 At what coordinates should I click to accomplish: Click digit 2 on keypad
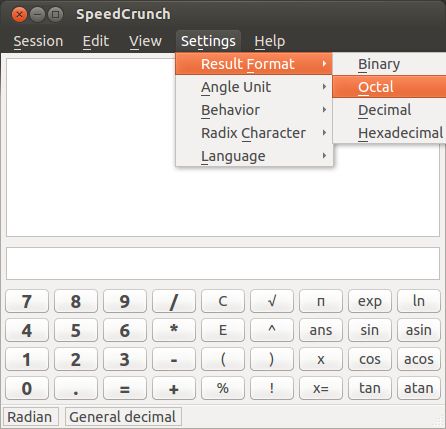coord(76,359)
